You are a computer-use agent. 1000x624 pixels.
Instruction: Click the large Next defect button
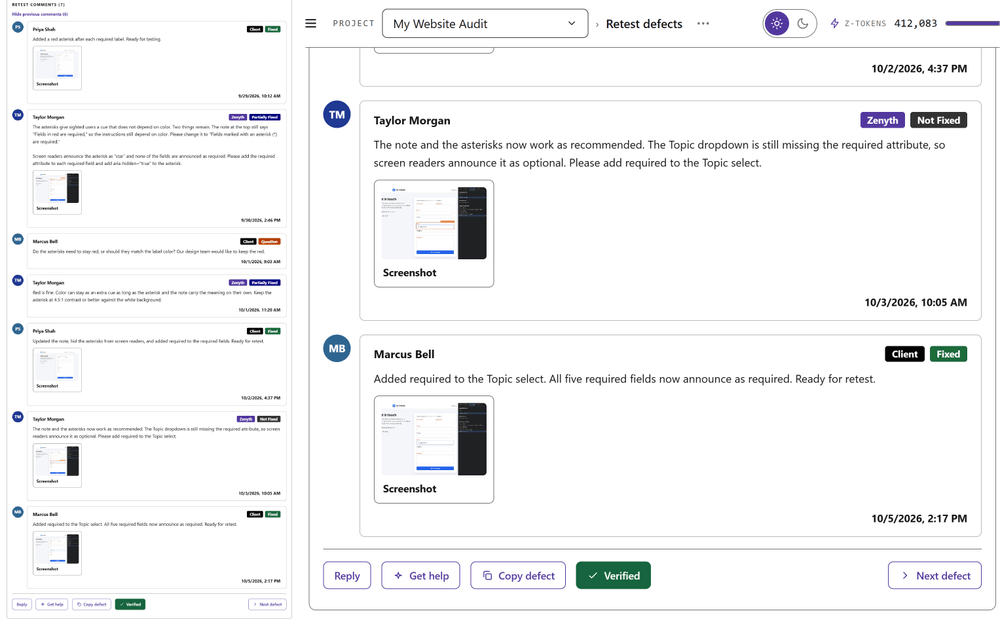[x=934, y=576]
